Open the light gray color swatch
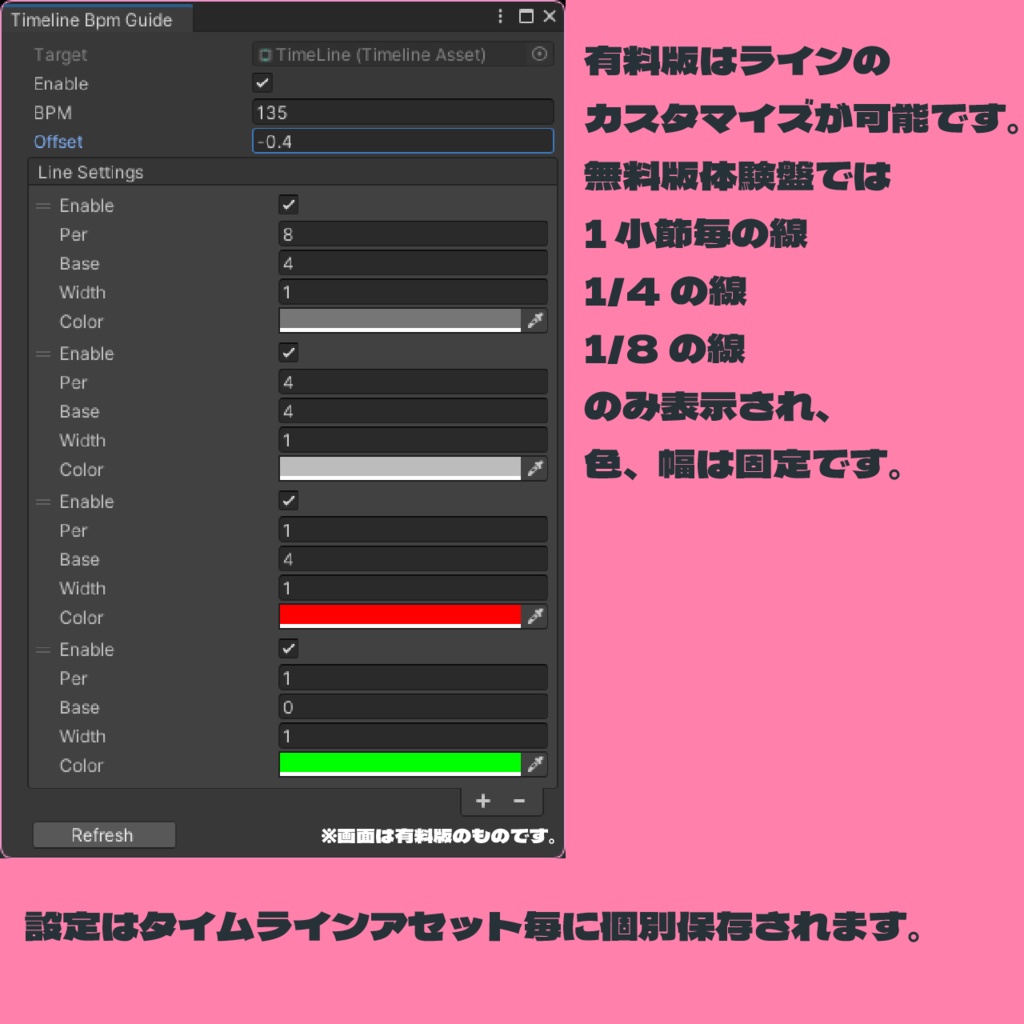The image size is (1024, 1024). pyautogui.click(x=400, y=469)
